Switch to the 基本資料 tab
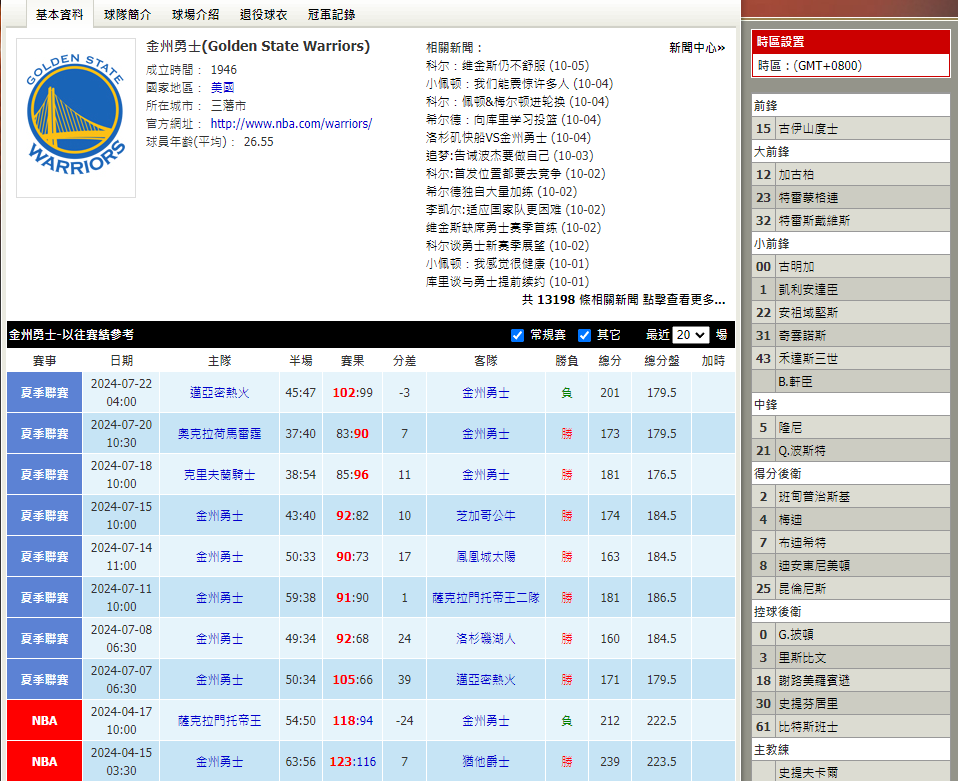This screenshot has width=958, height=781. [59, 14]
